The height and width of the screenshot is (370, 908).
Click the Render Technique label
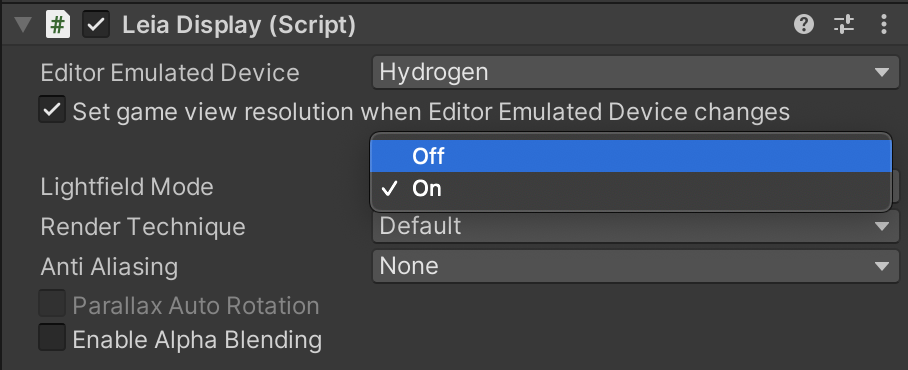143,226
